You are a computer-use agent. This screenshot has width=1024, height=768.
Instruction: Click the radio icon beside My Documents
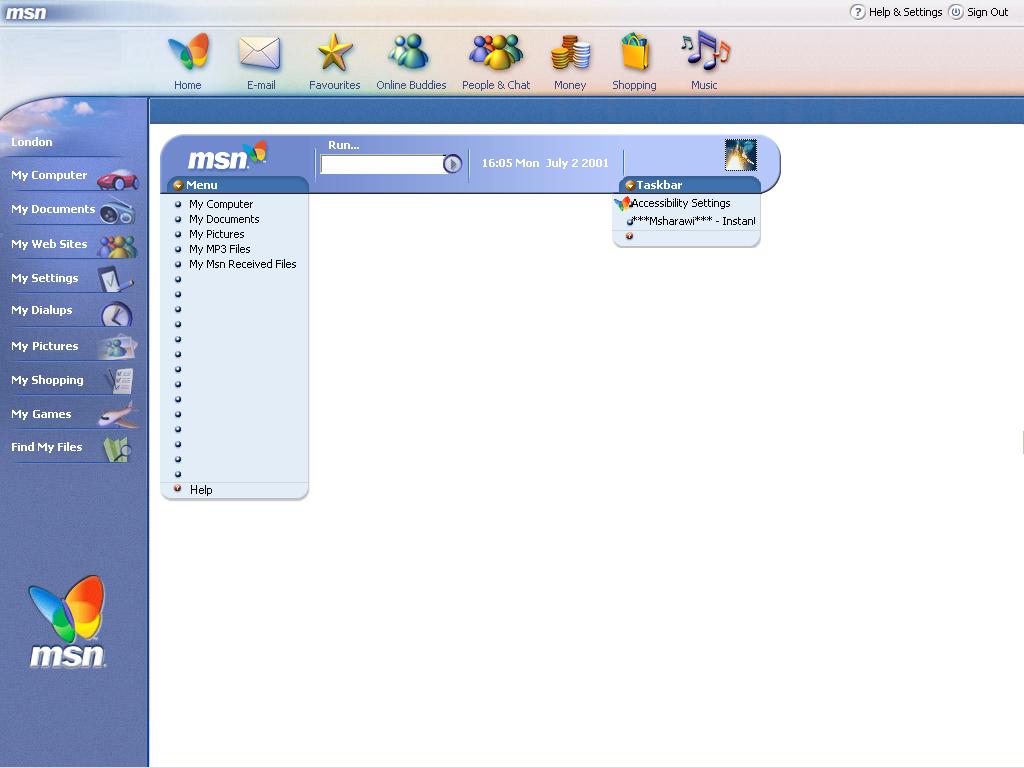coord(118,212)
